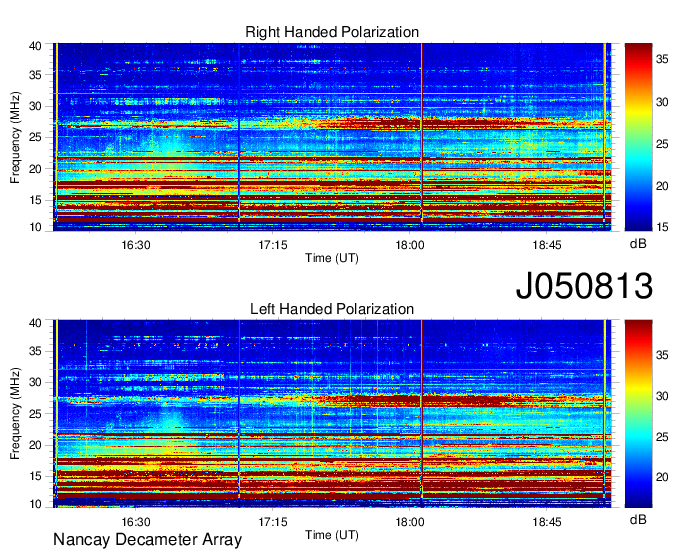Click the 18:00 tick of Right Handed plot

point(410,245)
